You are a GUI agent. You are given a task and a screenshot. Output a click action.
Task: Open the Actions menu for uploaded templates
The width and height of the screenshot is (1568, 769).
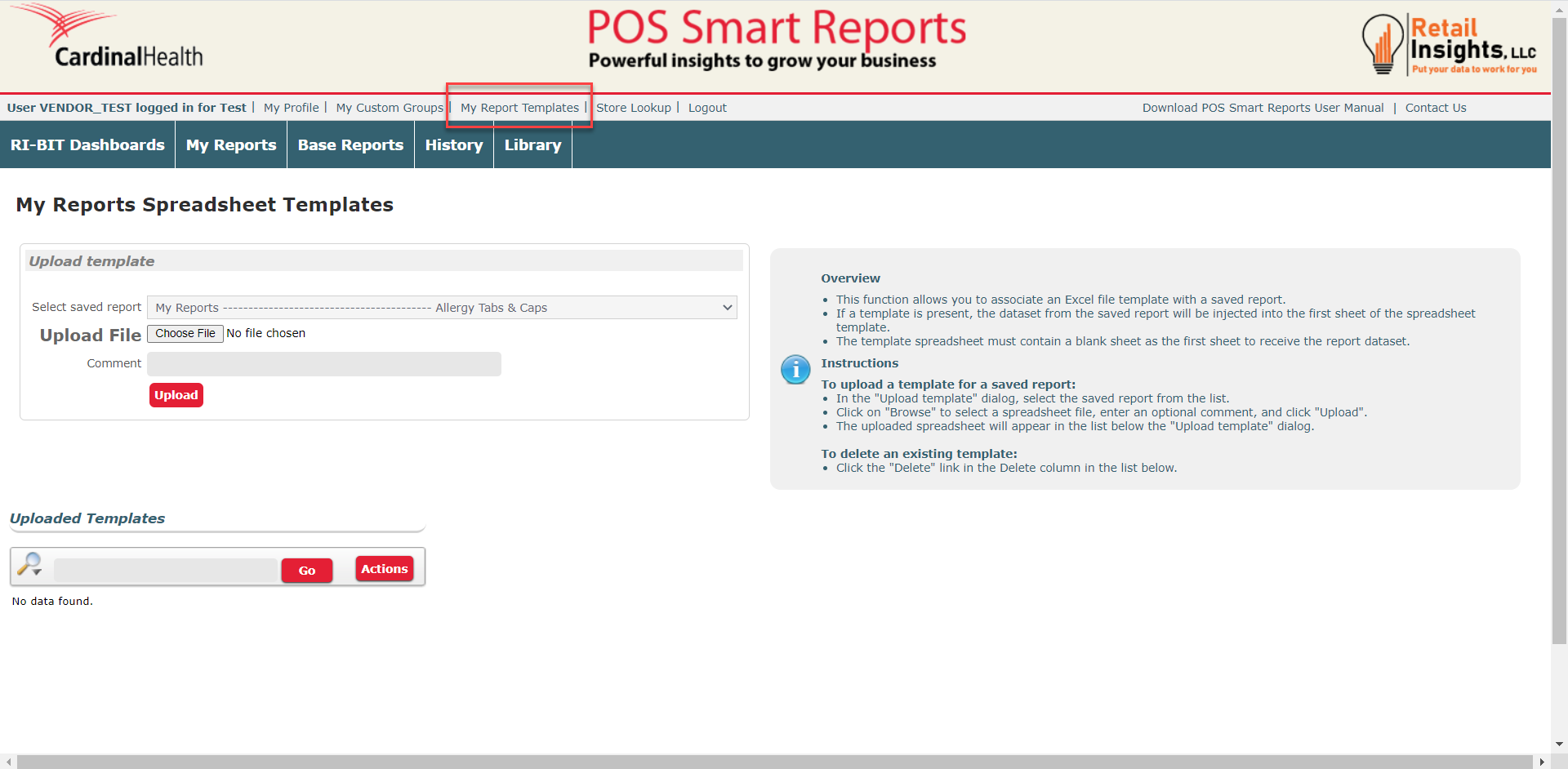click(384, 569)
